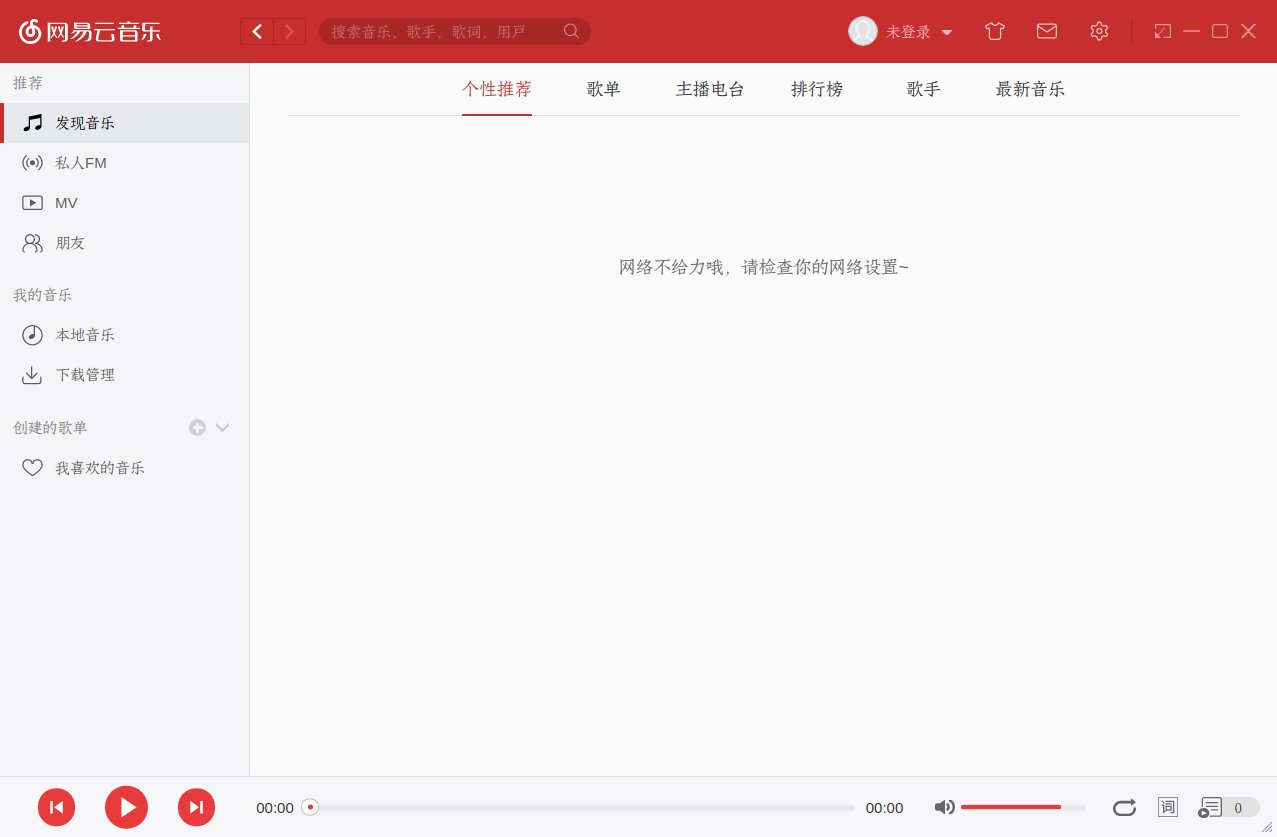This screenshot has width=1277, height=837.
Task: Open 下载管理 in the sidebar
Action: coord(125,375)
